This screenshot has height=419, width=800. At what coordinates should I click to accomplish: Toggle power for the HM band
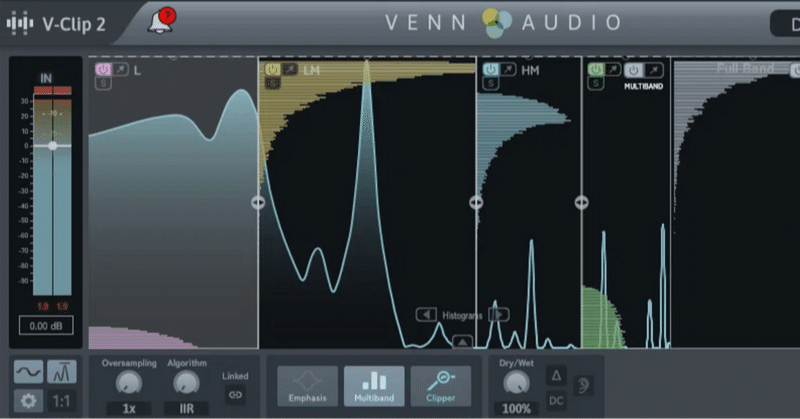click(491, 69)
